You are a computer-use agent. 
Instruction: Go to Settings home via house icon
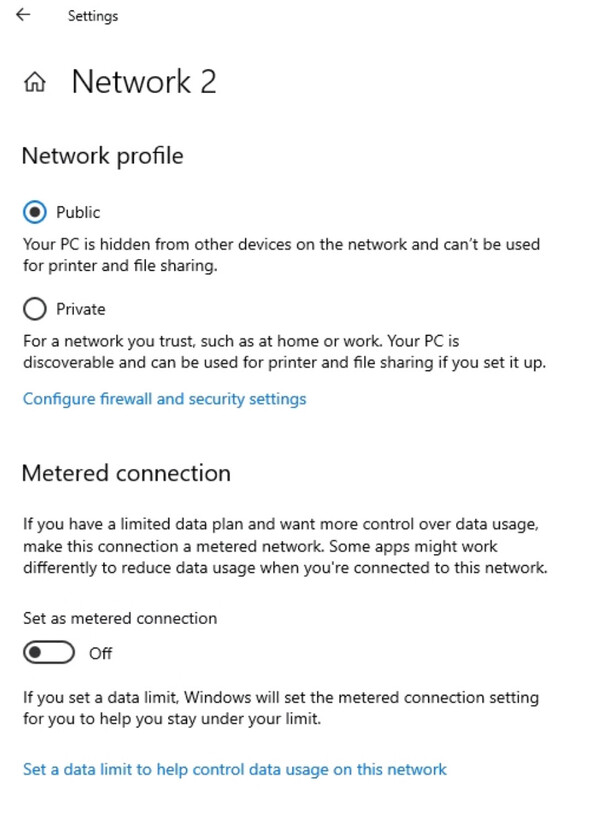click(35, 83)
